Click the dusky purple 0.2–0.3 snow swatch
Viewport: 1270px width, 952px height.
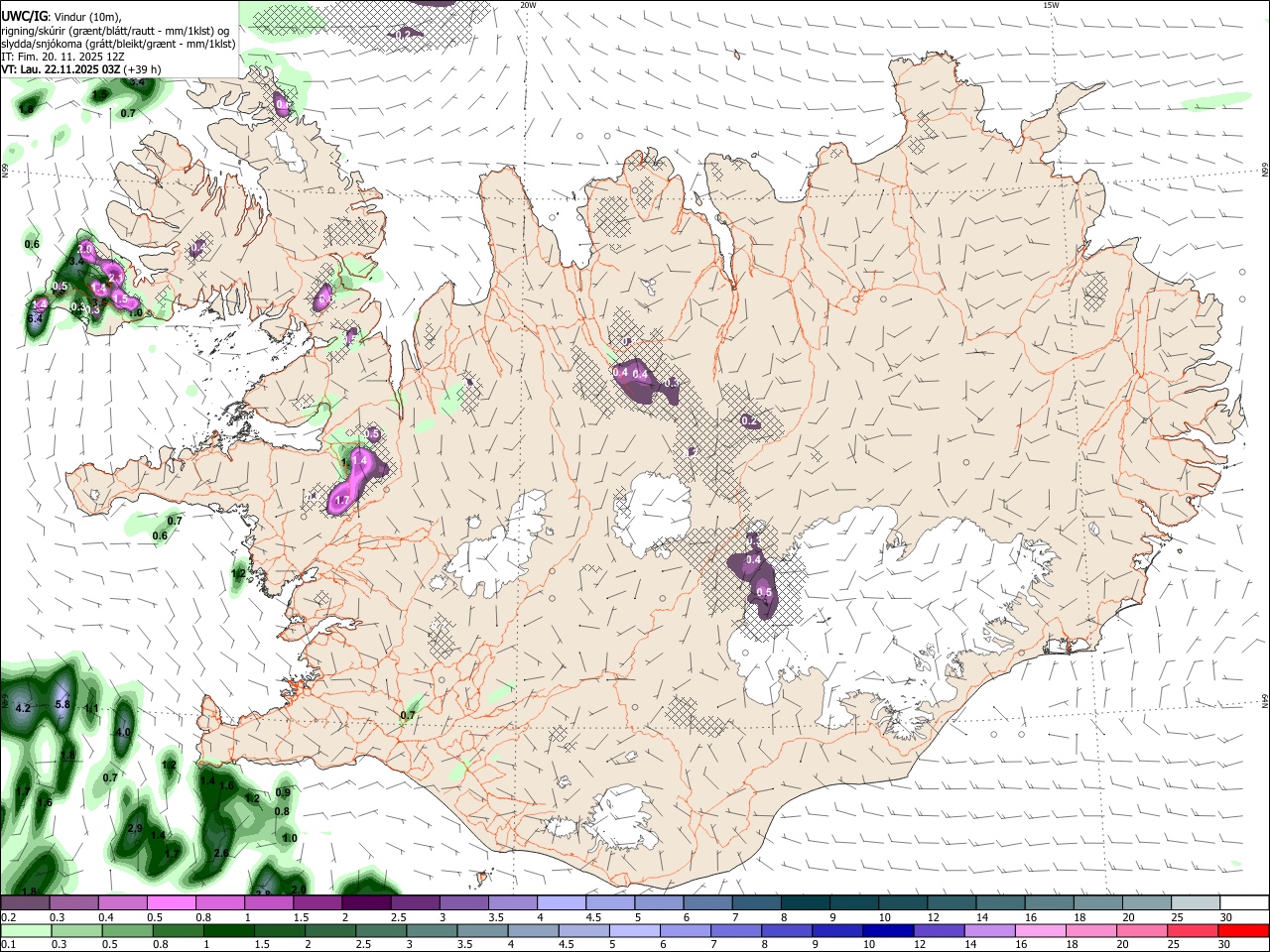coord(25,903)
